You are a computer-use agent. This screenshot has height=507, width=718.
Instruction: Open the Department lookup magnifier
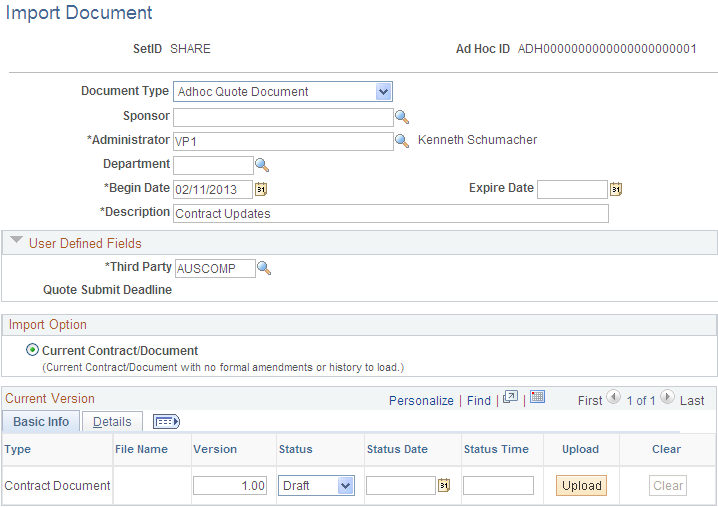click(x=262, y=165)
